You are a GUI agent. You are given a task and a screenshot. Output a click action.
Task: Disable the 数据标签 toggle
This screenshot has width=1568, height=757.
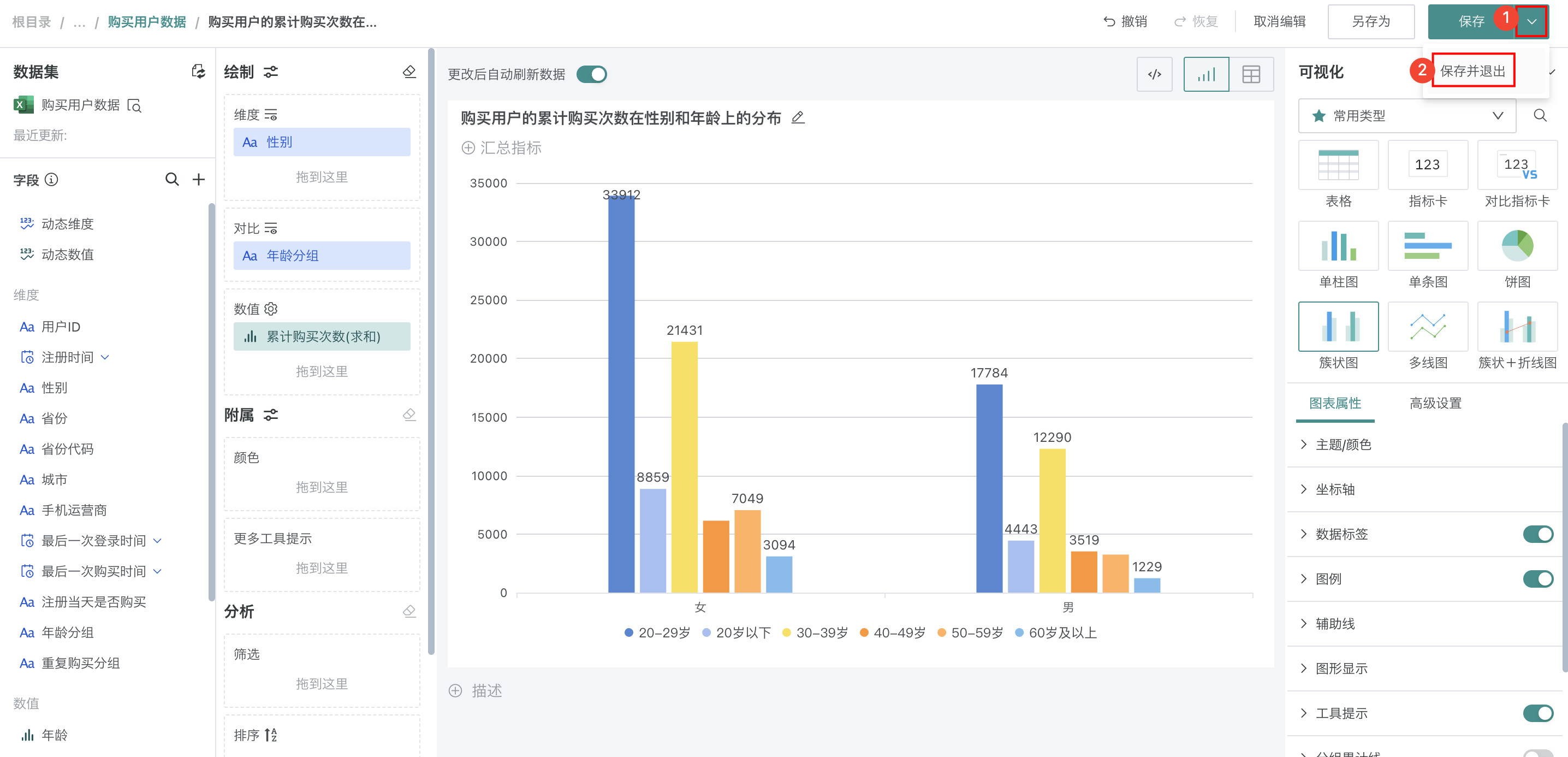pos(1537,534)
